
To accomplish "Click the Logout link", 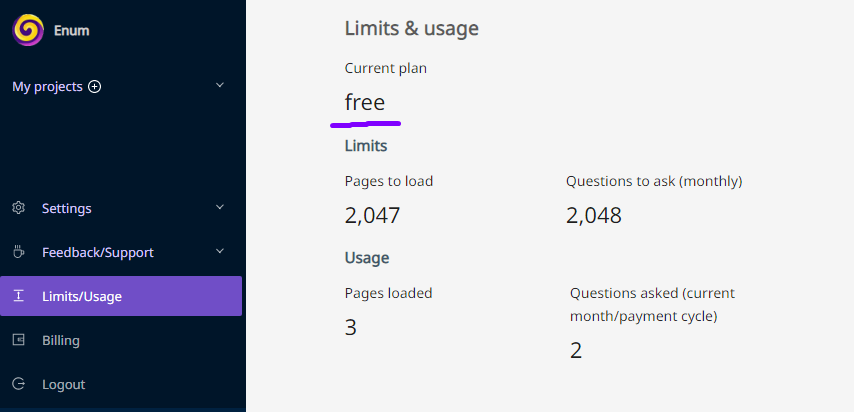I will (x=121, y=384).
